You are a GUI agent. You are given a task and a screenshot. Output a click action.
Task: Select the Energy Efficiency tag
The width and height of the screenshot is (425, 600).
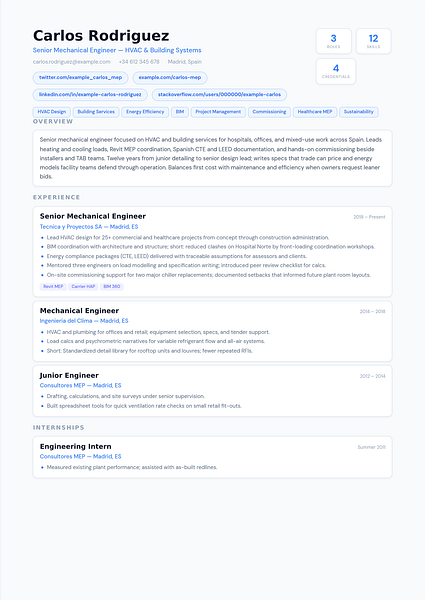(145, 112)
